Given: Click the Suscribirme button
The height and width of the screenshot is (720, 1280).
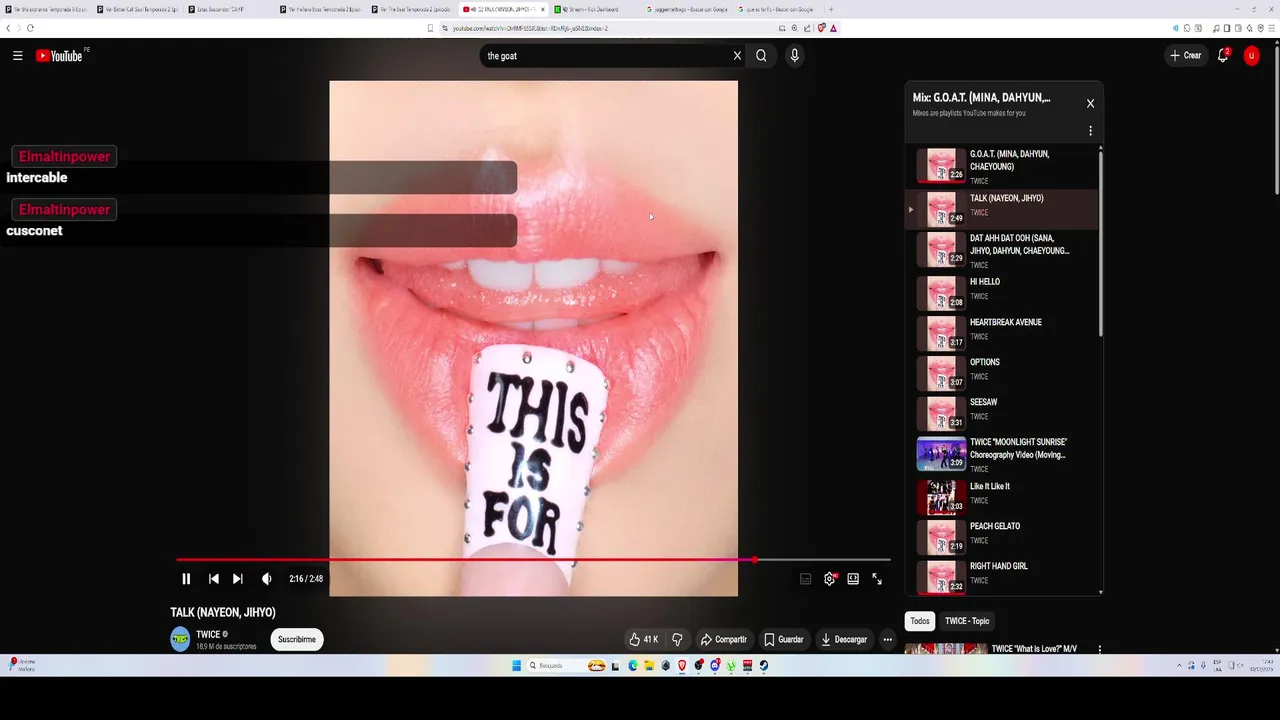Looking at the screenshot, I should (x=297, y=639).
